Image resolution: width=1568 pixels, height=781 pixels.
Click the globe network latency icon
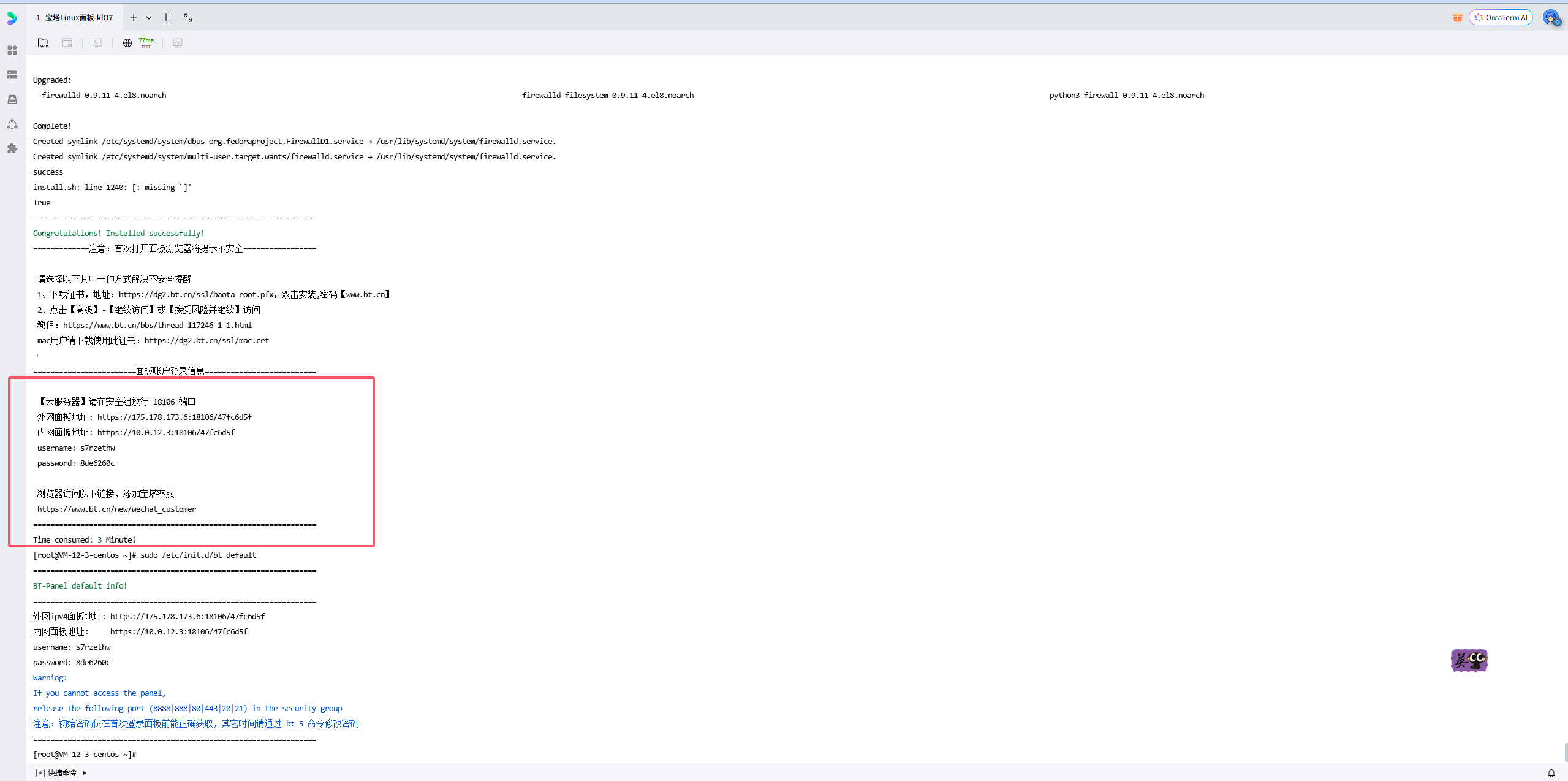[127, 43]
